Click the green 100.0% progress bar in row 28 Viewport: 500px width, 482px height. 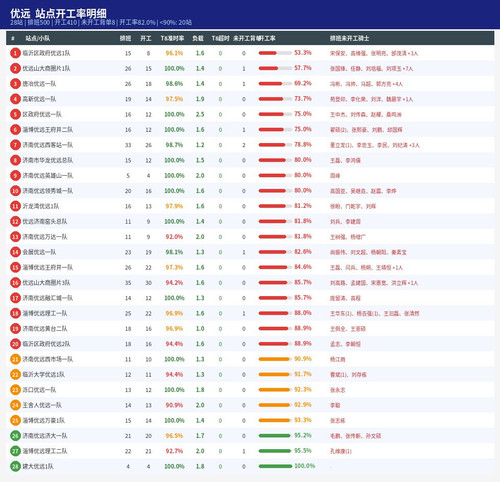pos(275,466)
